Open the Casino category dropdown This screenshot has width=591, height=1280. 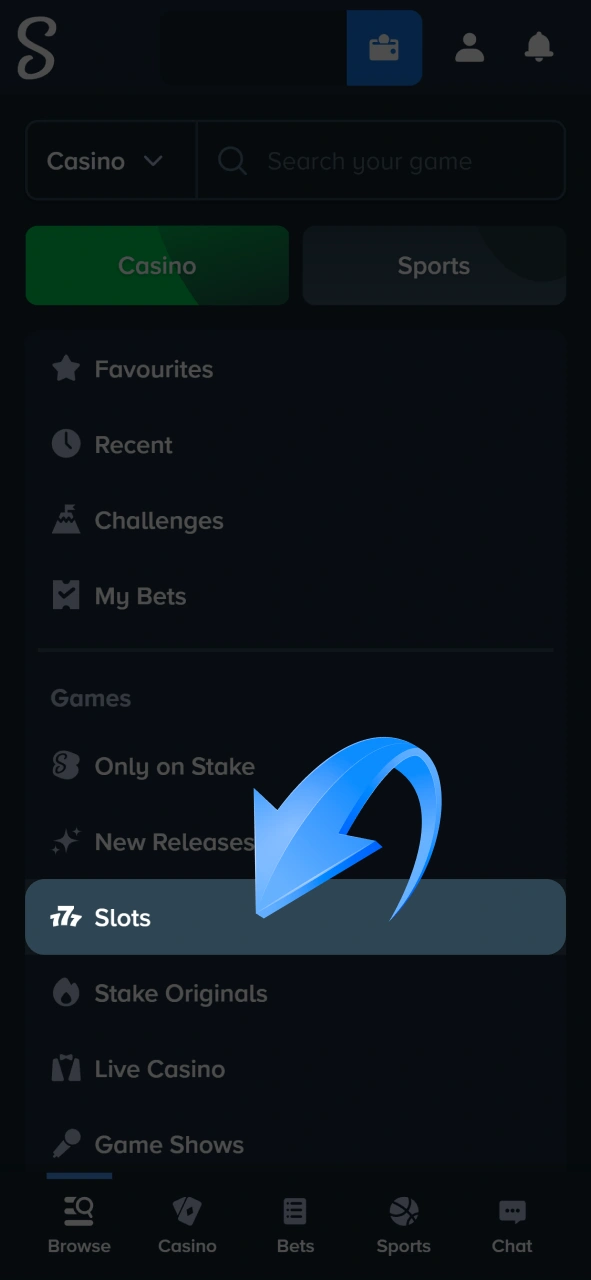pyautogui.click(x=110, y=160)
